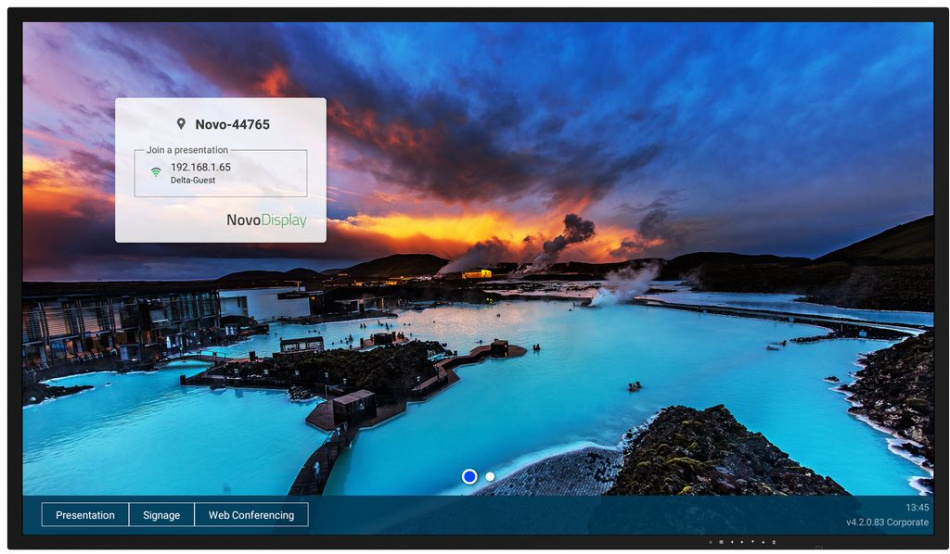The width and height of the screenshot is (950, 554).
Task: Click the v4.2.0.83 Corporate version text
Action: (887, 522)
